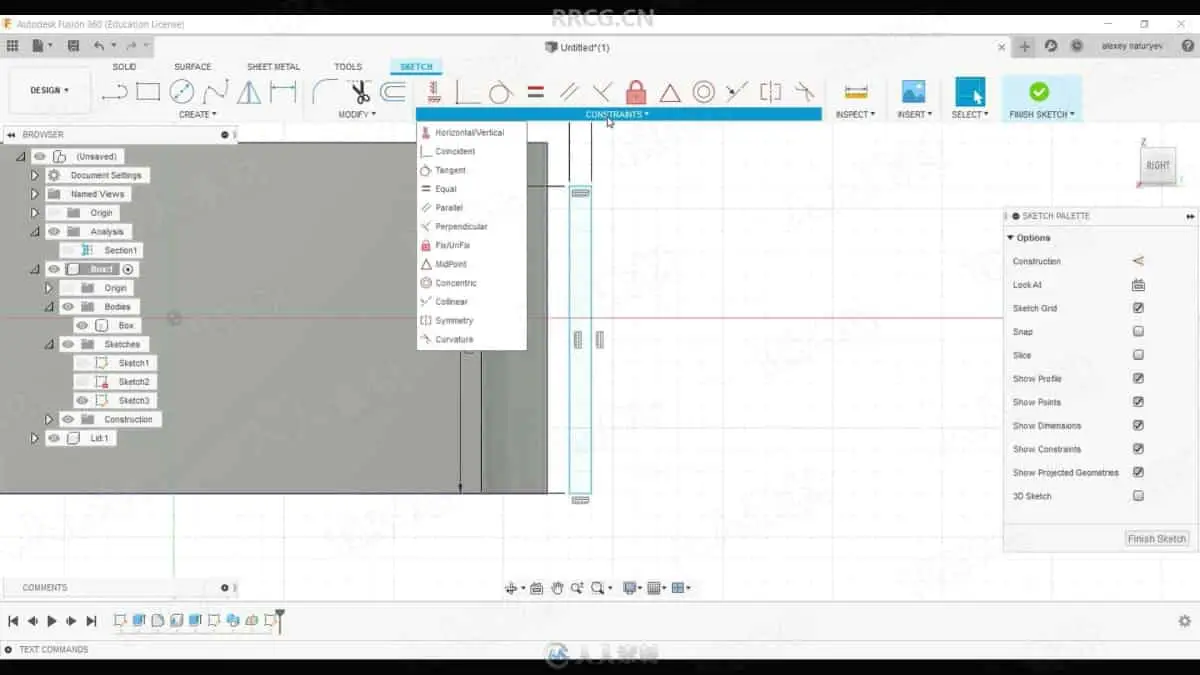
Task: Toggle Show Projected Geometries checkbox
Action: coord(1138,473)
